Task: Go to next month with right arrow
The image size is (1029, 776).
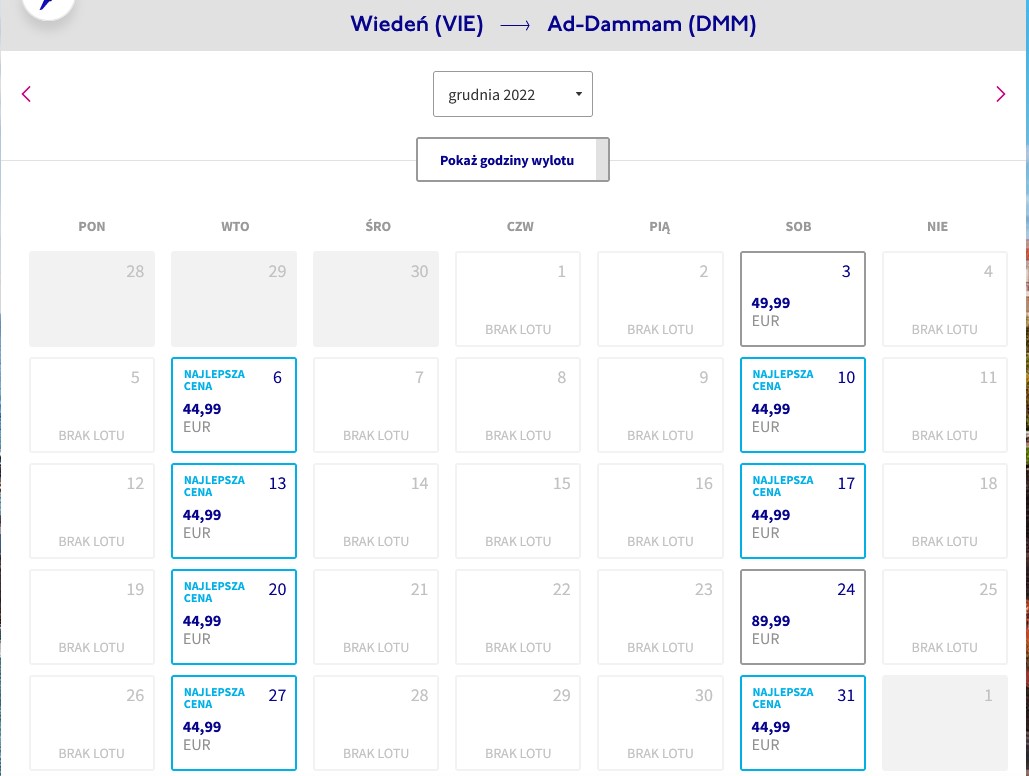Action: [x=1000, y=94]
